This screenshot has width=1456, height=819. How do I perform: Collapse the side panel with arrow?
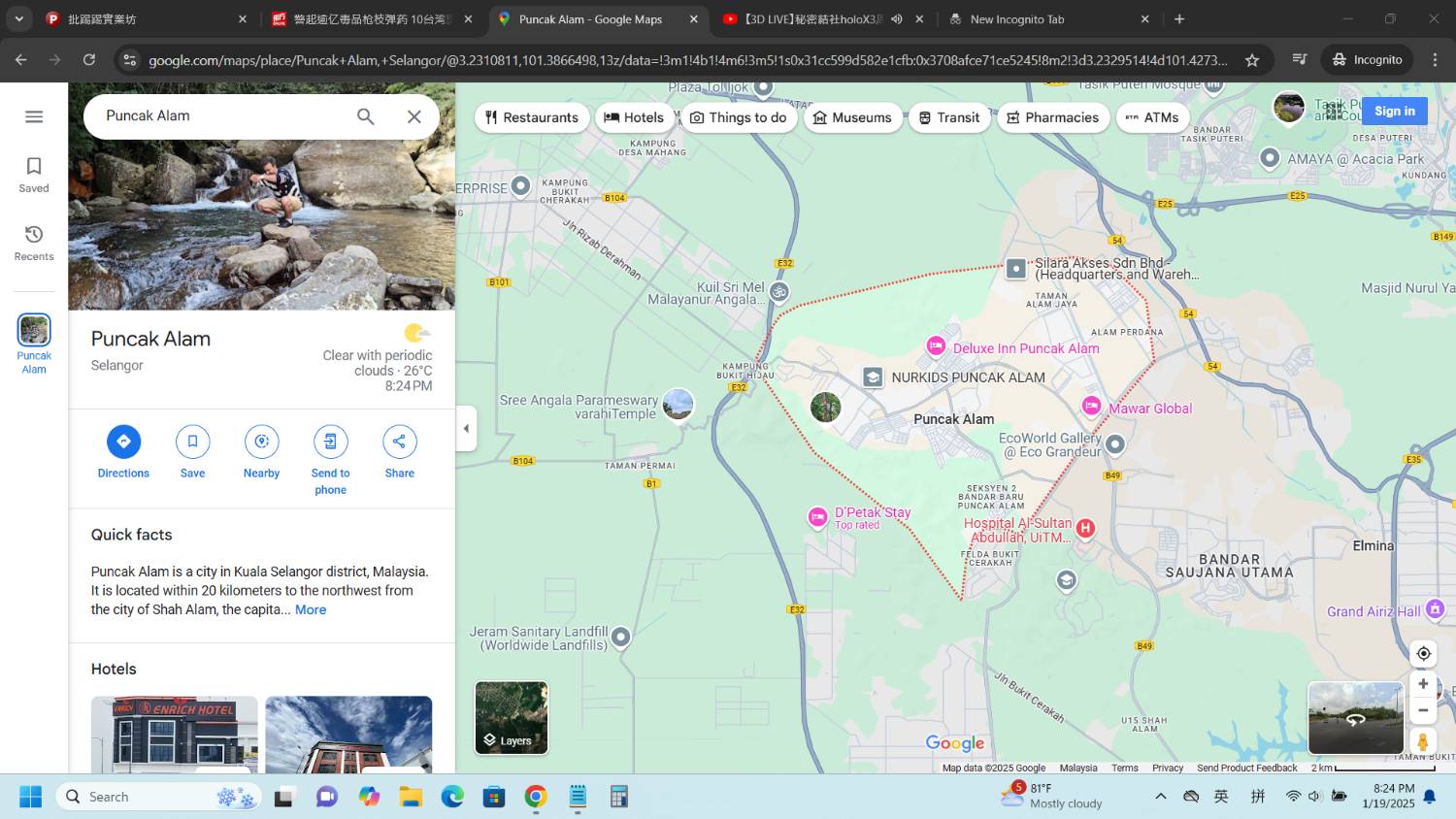coord(466,428)
